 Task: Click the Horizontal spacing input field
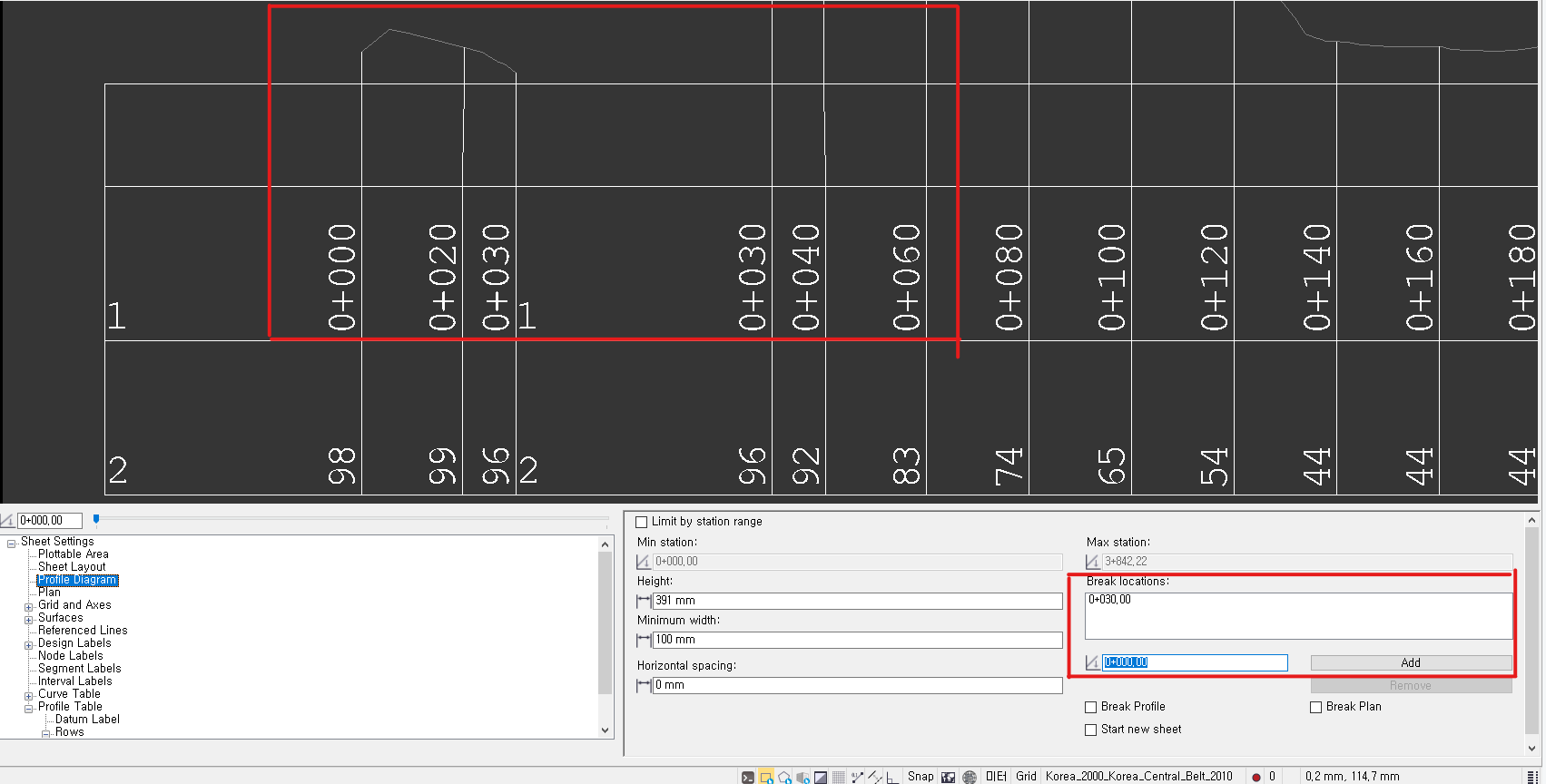click(857, 685)
